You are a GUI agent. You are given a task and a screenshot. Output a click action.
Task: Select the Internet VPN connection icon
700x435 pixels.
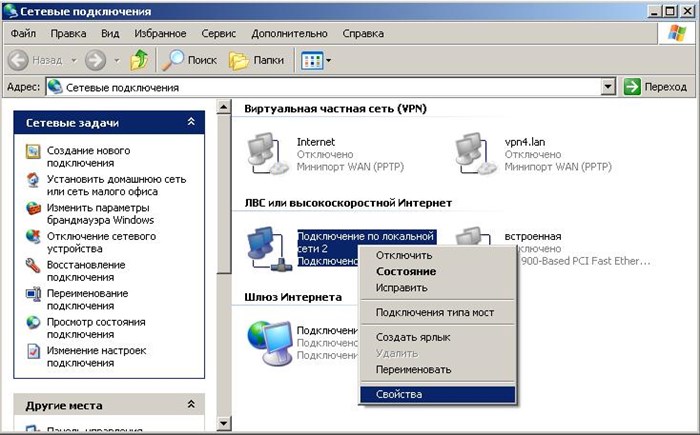(x=267, y=154)
